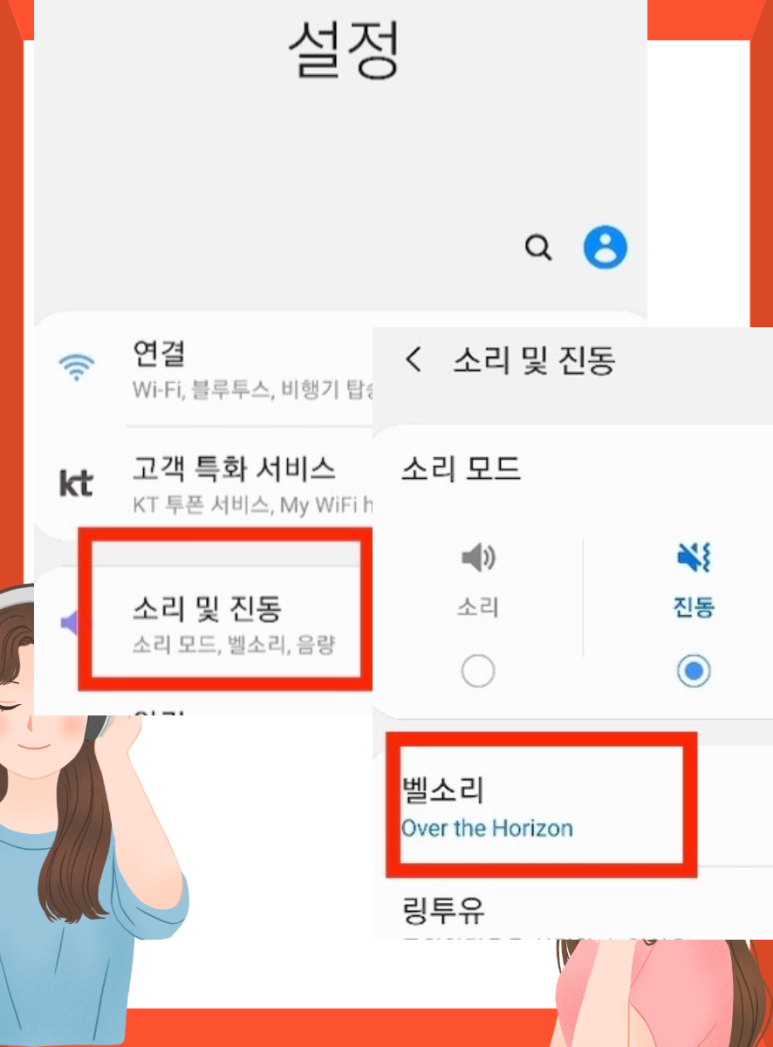The image size is (773, 1047).
Task: Open the 벨소리 ringtone setting
Action: [541, 805]
